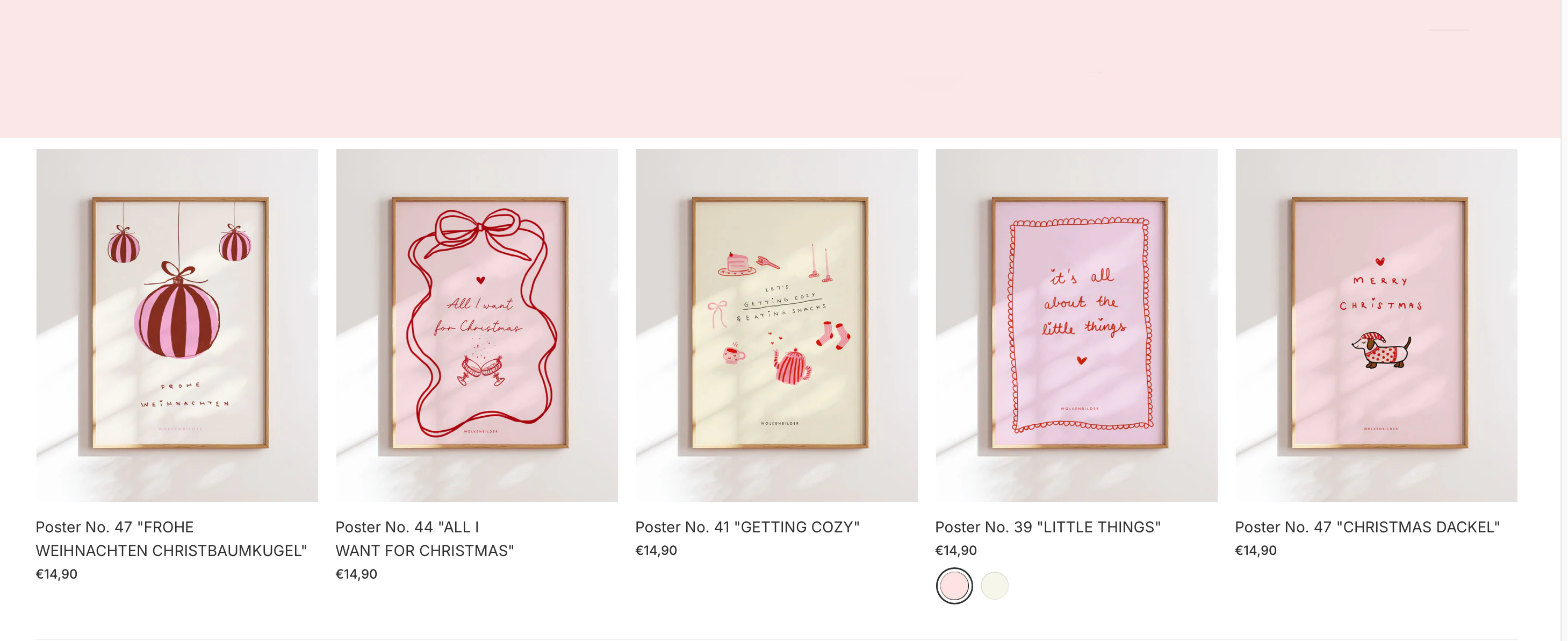The height and width of the screenshot is (641, 1568).
Task: Click the €14,90 price under Little Things
Action: [955, 550]
